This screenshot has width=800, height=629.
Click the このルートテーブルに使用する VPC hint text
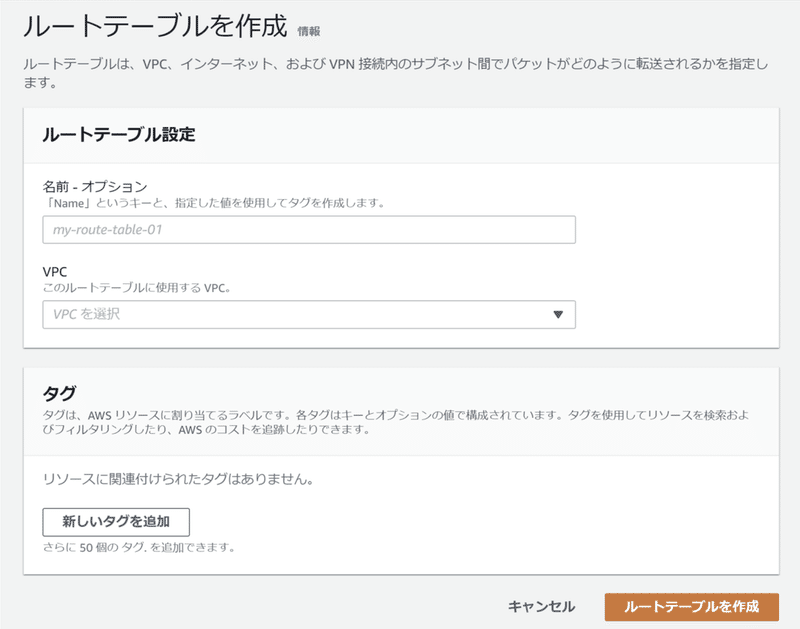click(137, 288)
